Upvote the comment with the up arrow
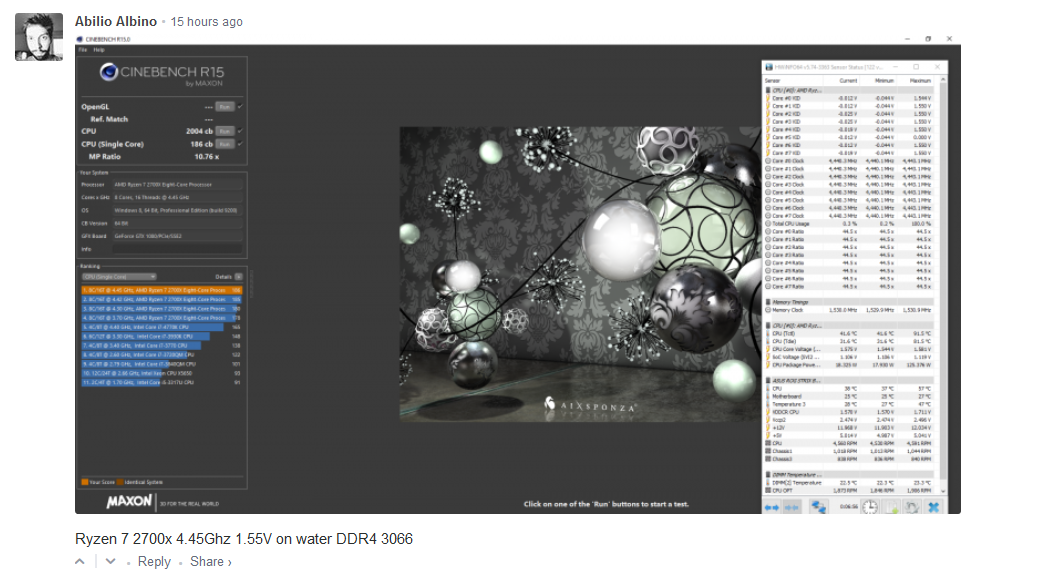1048x577 pixels. pos(81,562)
